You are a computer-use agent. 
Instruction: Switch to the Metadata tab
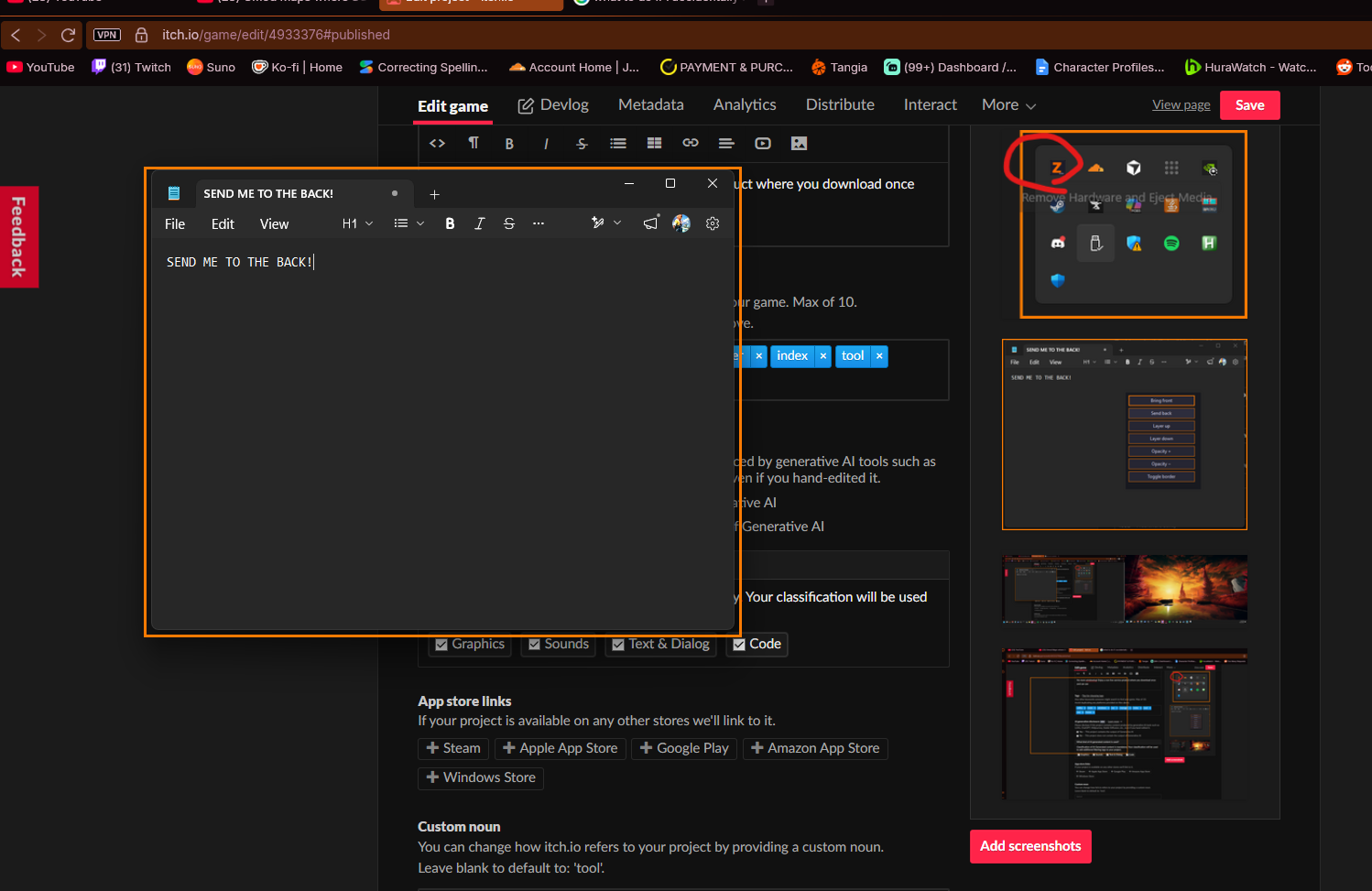pos(651,105)
